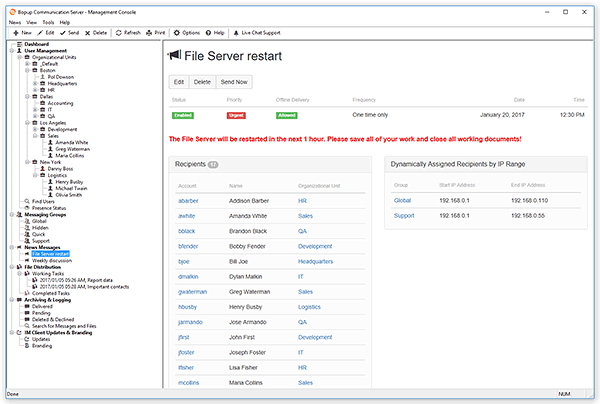Open the Branding tree node
Screen dimensions: 600x404
(x=42, y=346)
